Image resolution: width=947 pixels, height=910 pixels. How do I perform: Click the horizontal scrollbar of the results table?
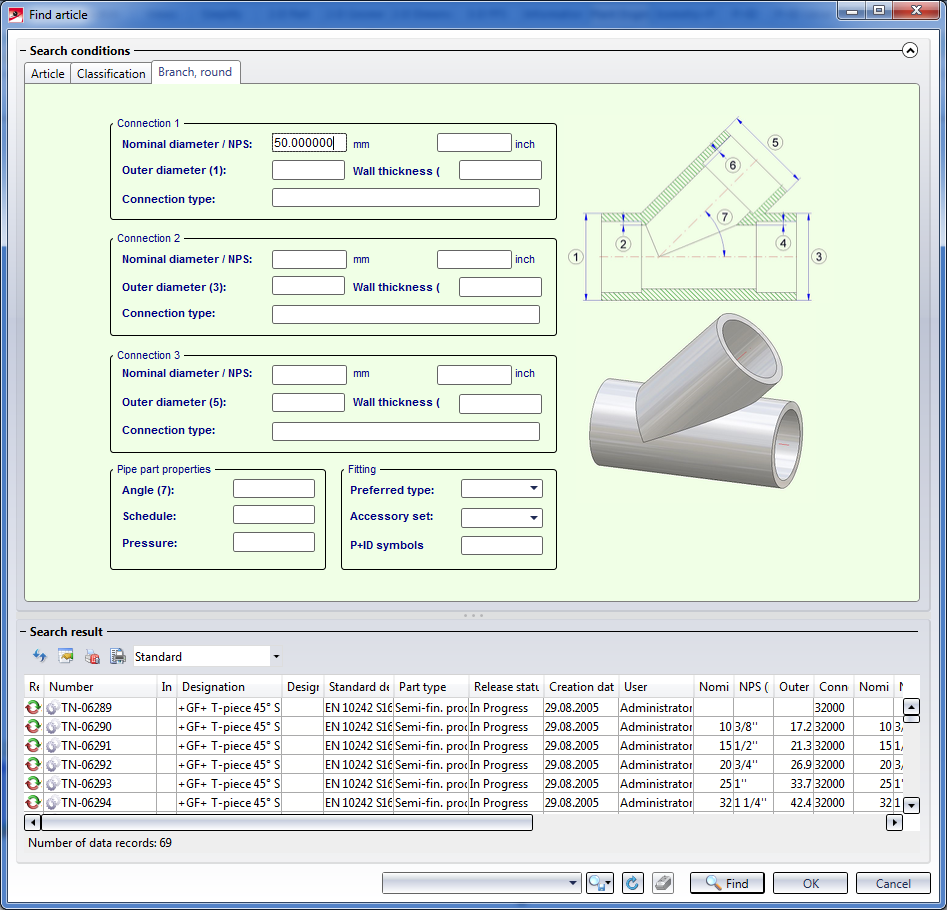[x=286, y=822]
